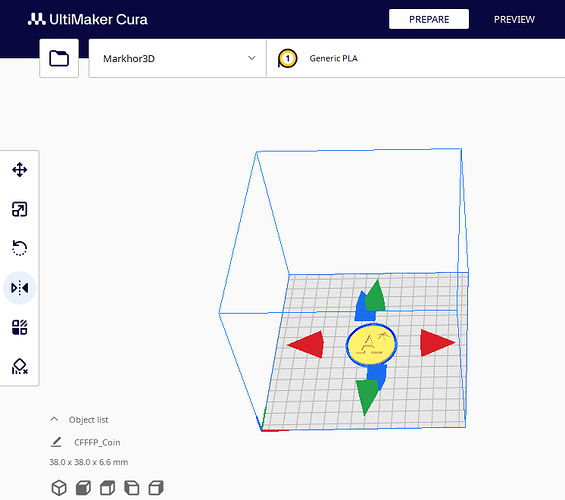Open the Markhor3D printer dropdown
565x500 pixels.
coord(178,58)
